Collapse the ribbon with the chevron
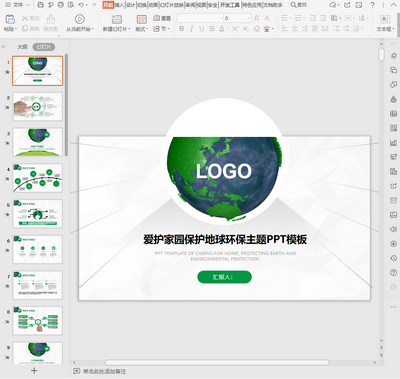This screenshot has width=400, height=379. (394, 5)
